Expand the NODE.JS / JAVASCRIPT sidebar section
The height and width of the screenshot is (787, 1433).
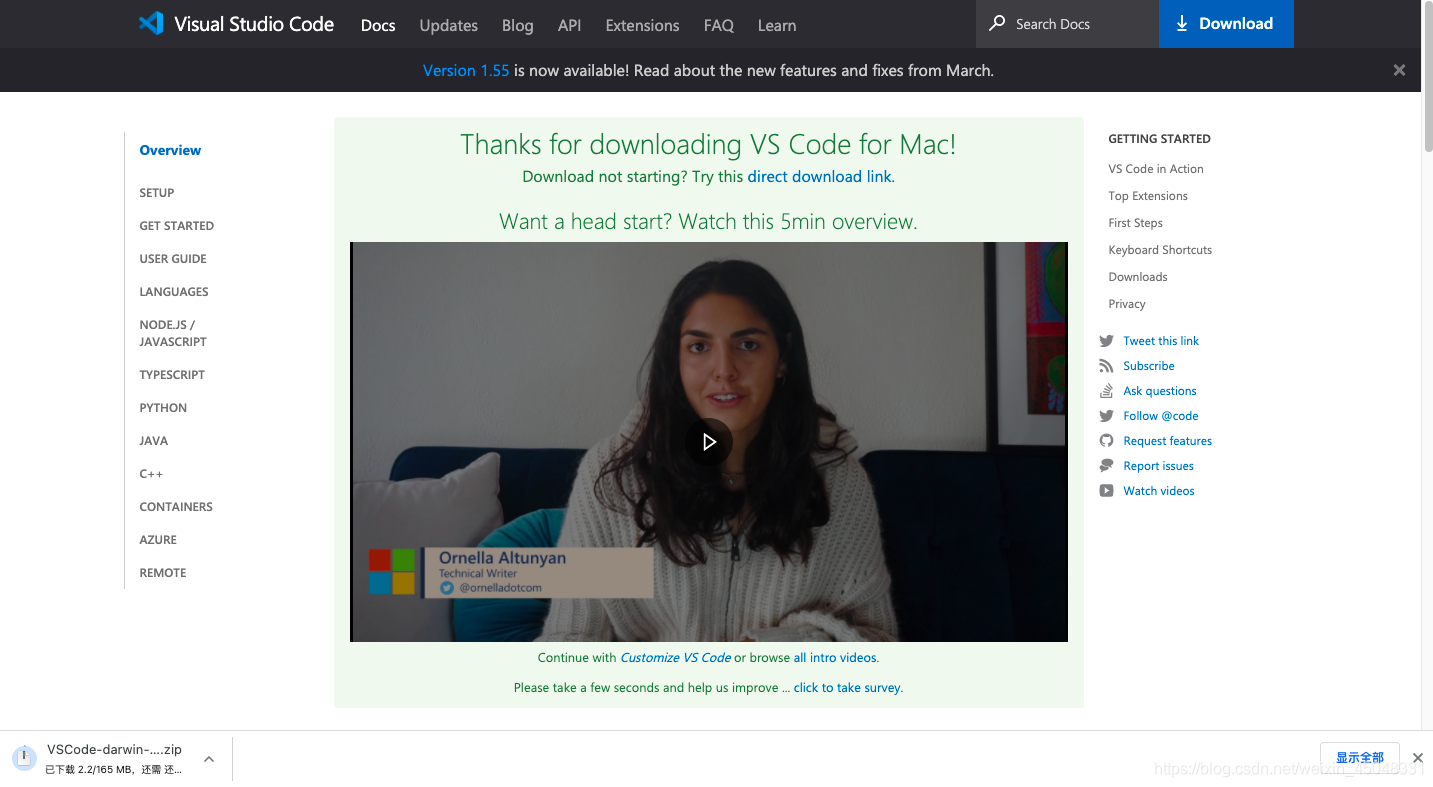tap(173, 333)
